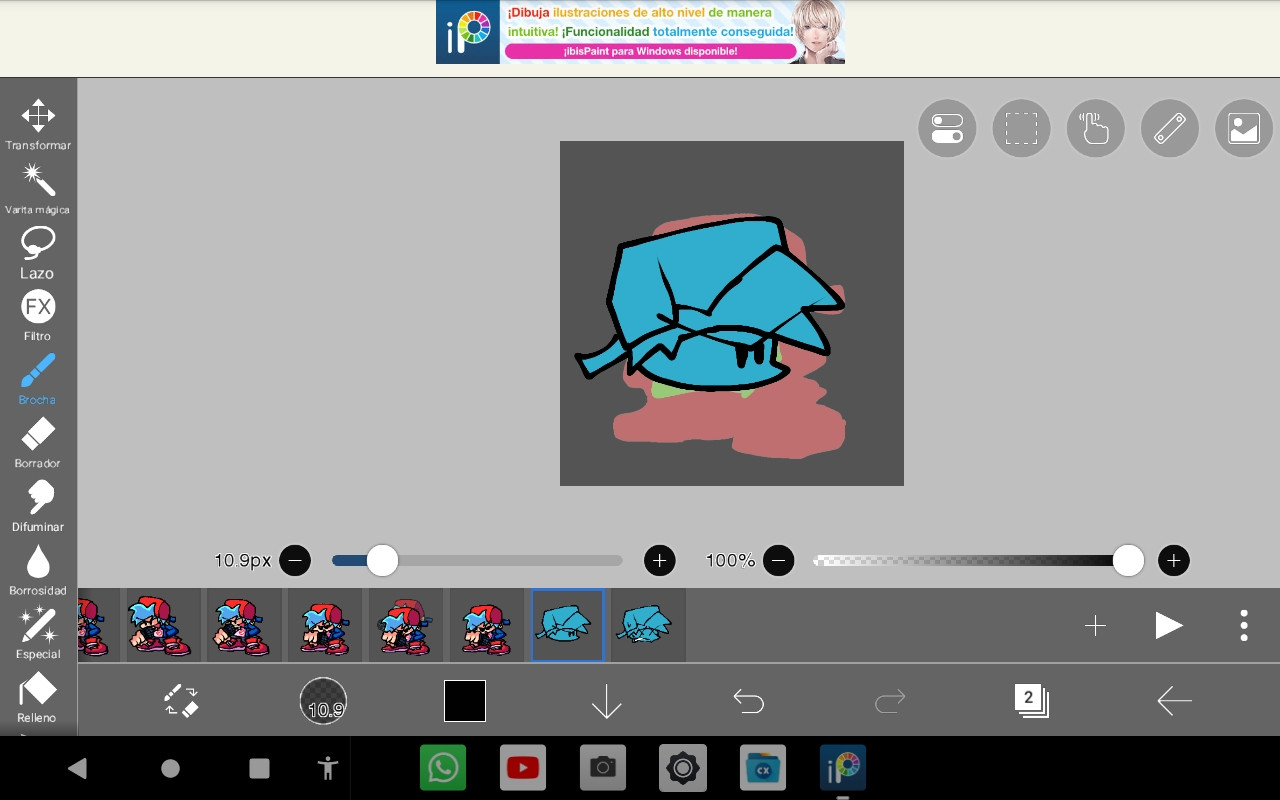Open the Camera app in taskbar
Viewport: 1280px width, 800px height.
click(602, 768)
